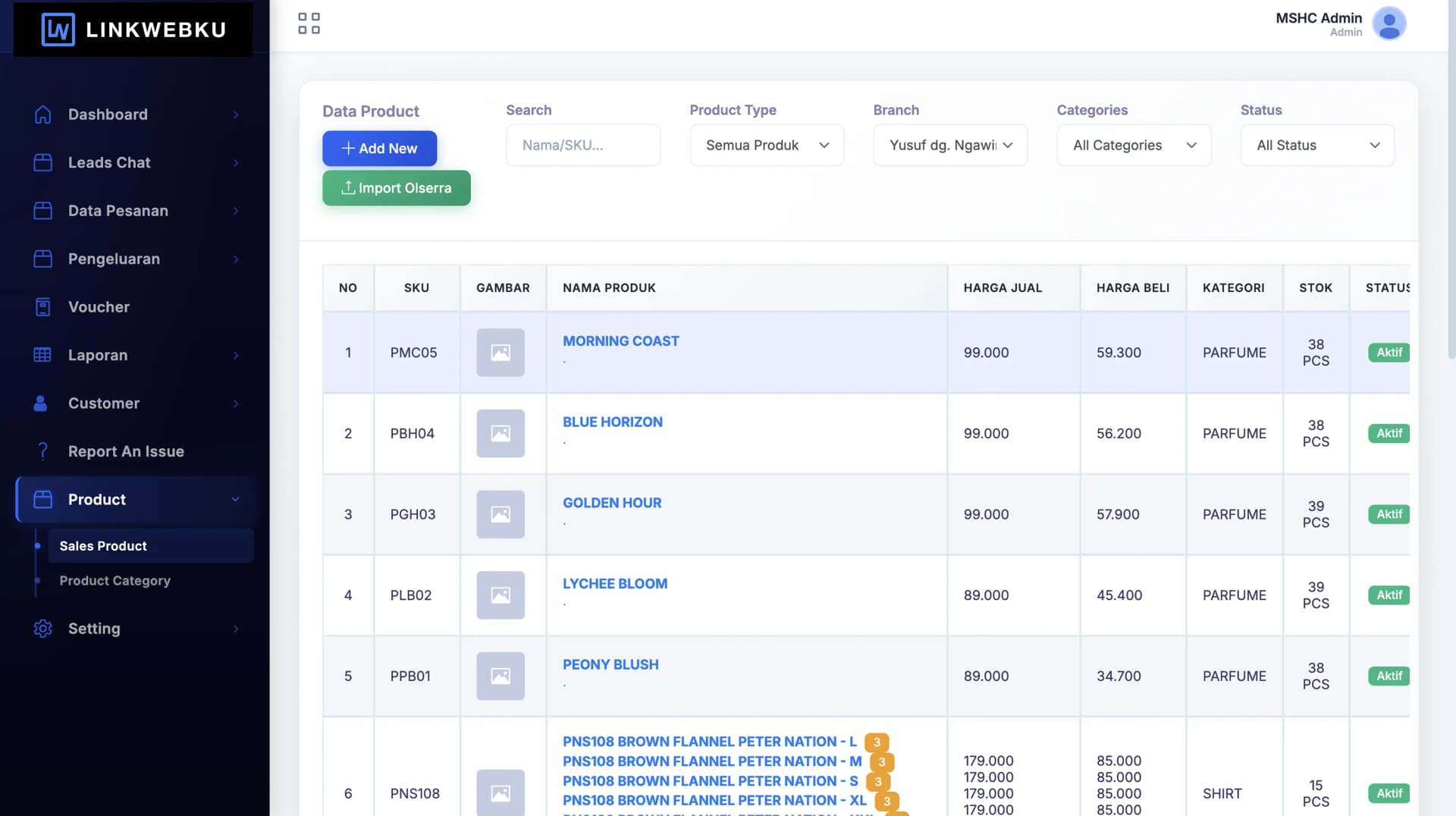Open the Report An Issue menu item
Image resolution: width=1456 pixels, height=816 pixels.
tap(134, 451)
